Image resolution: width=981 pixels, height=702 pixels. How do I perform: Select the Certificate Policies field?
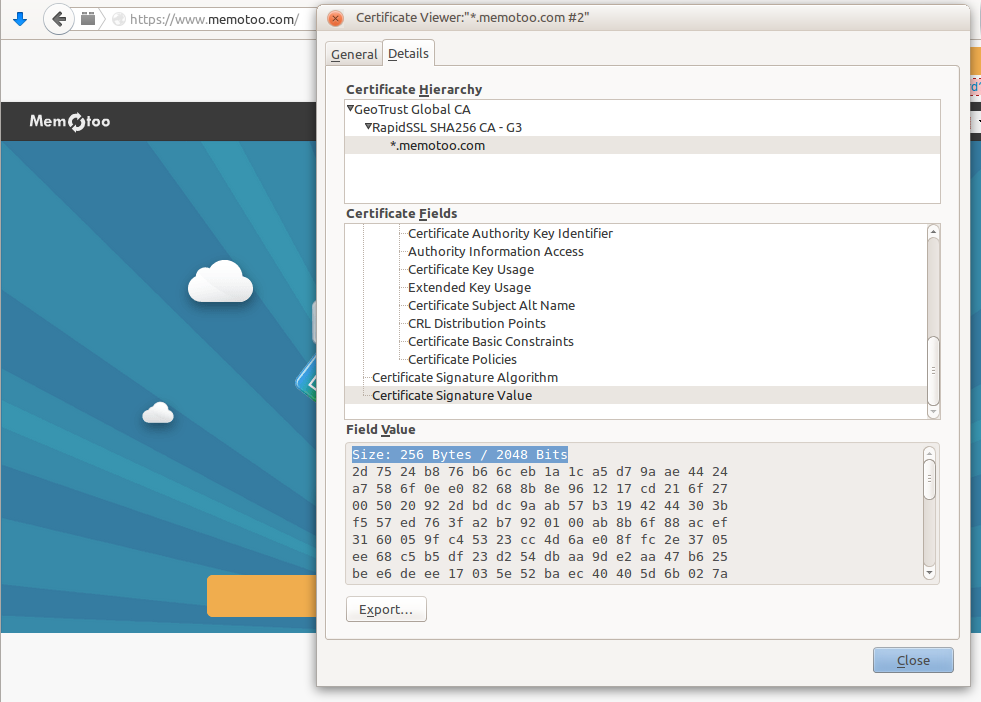tap(462, 360)
